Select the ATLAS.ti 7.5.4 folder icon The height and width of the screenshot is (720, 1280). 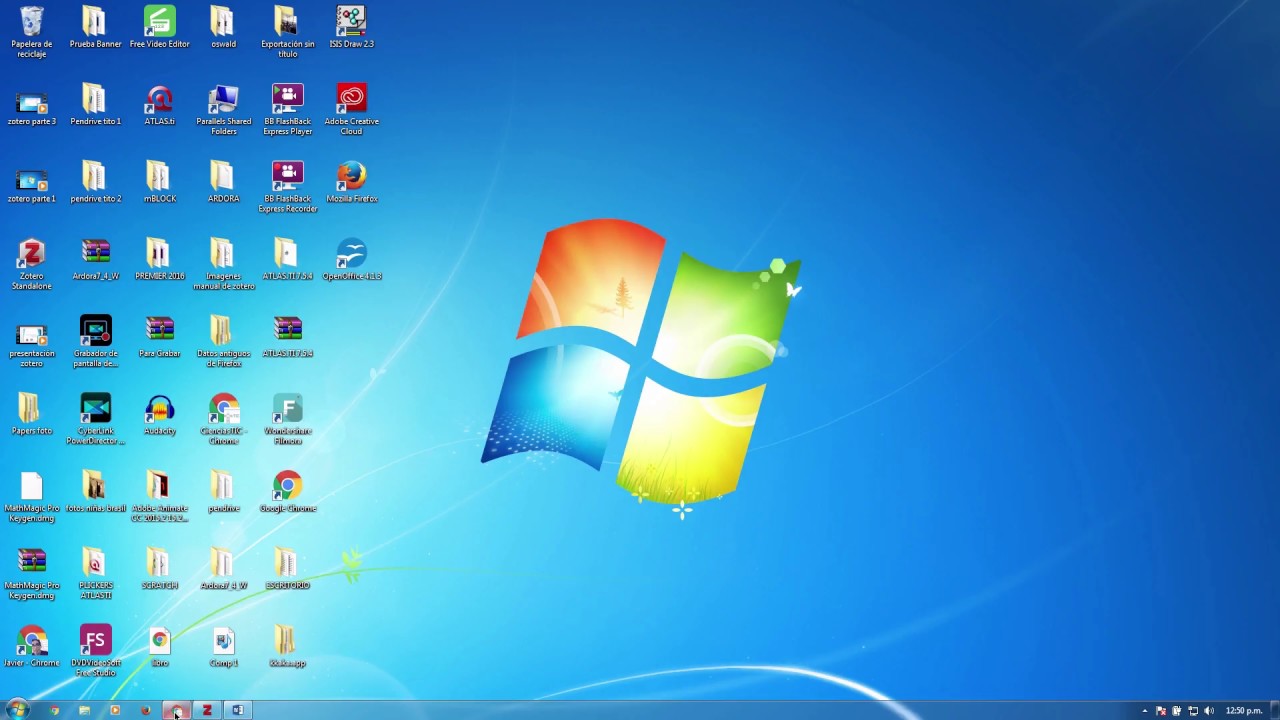click(287, 260)
